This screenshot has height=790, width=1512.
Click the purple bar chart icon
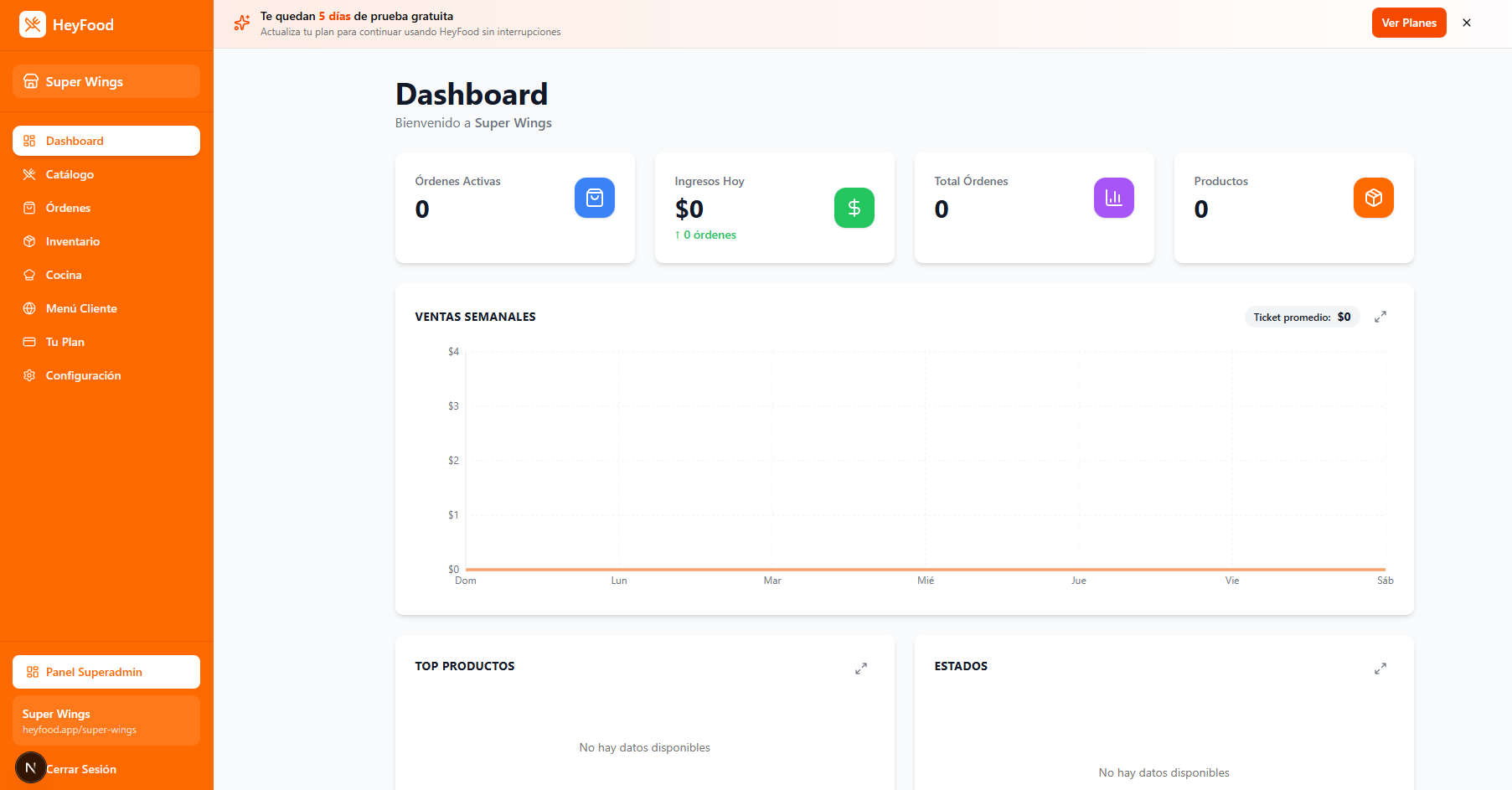coord(1113,198)
